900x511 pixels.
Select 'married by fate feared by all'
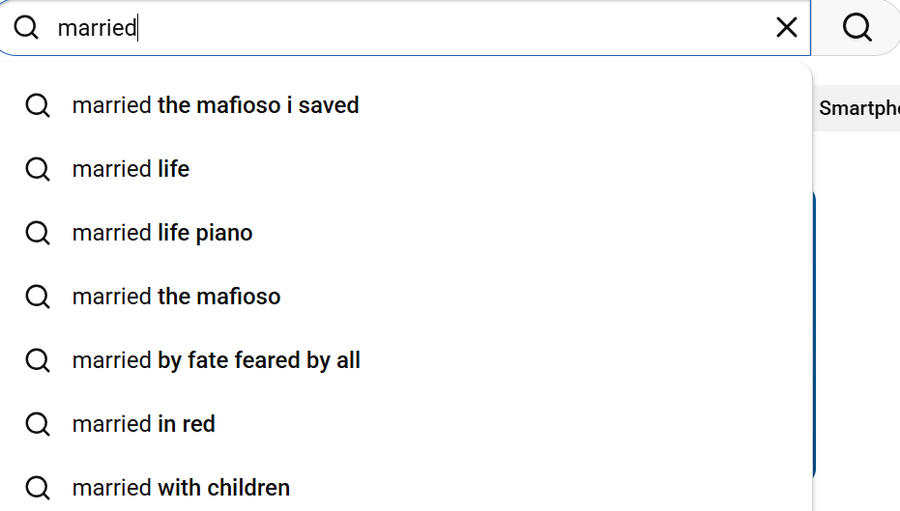tap(216, 361)
